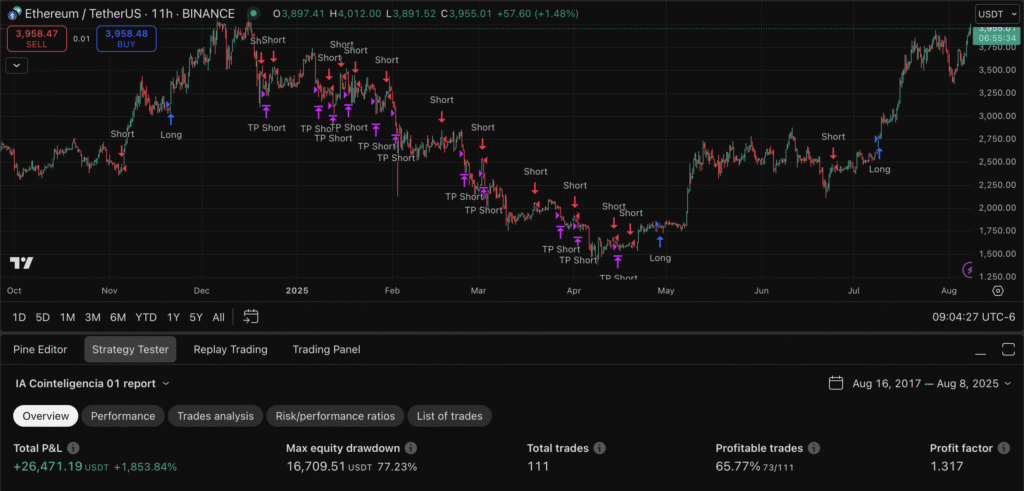Screen dimensions: 1024x491
Task: Click the 0.01 spread value between SELL and BUY
Action: (x=81, y=39)
